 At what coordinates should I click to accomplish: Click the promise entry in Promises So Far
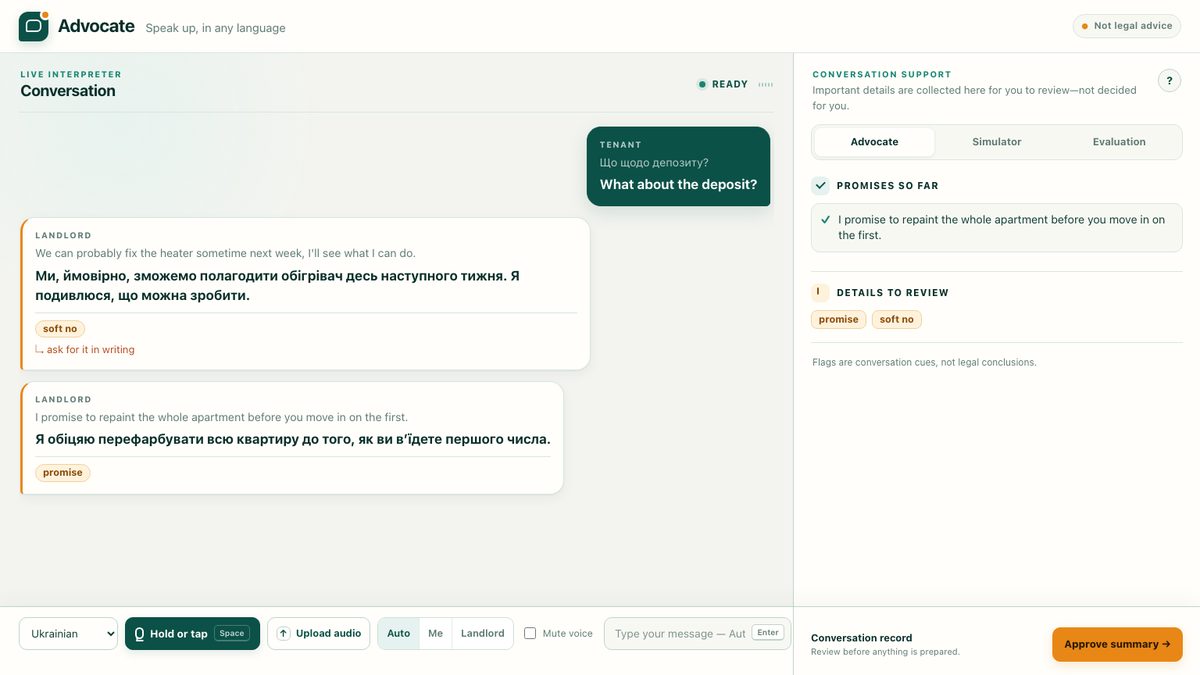pyautogui.click(x=997, y=228)
